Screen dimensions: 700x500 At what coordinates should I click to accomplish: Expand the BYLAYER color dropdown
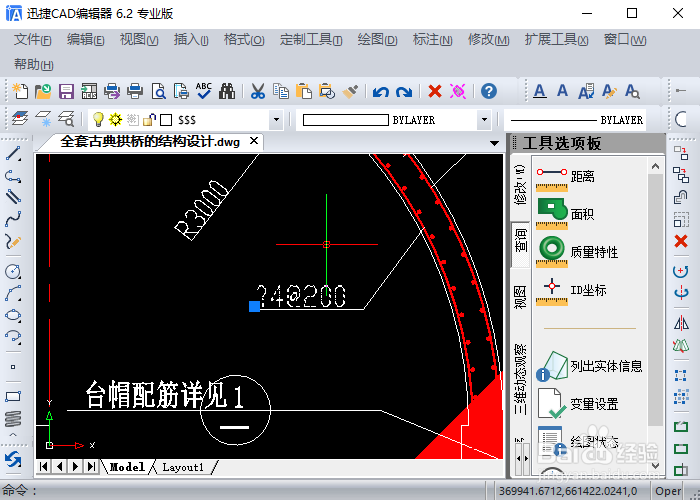tap(484, 120)
